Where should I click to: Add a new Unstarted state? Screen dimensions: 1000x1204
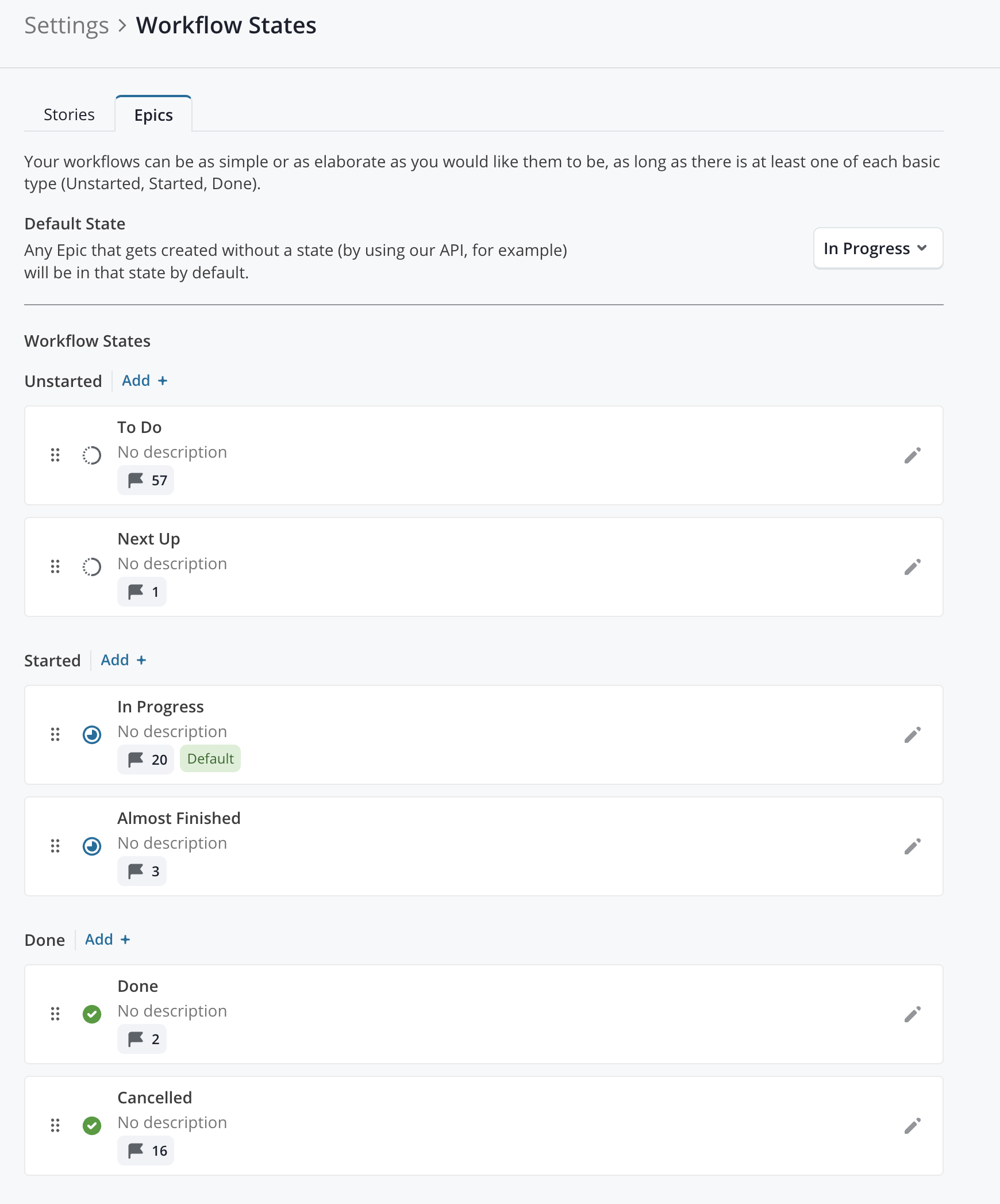145,381
